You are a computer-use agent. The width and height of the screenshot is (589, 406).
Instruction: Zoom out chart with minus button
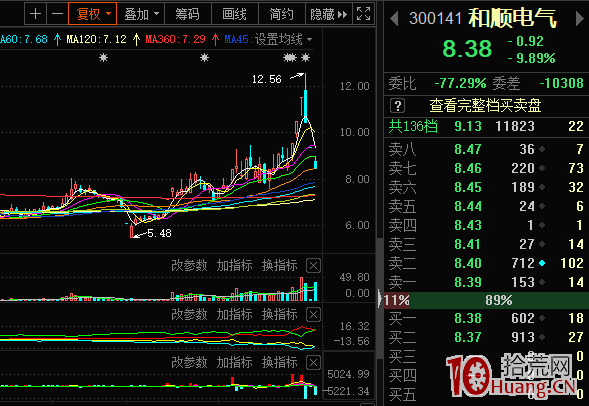pyautogui.click(x=57, y=14)
